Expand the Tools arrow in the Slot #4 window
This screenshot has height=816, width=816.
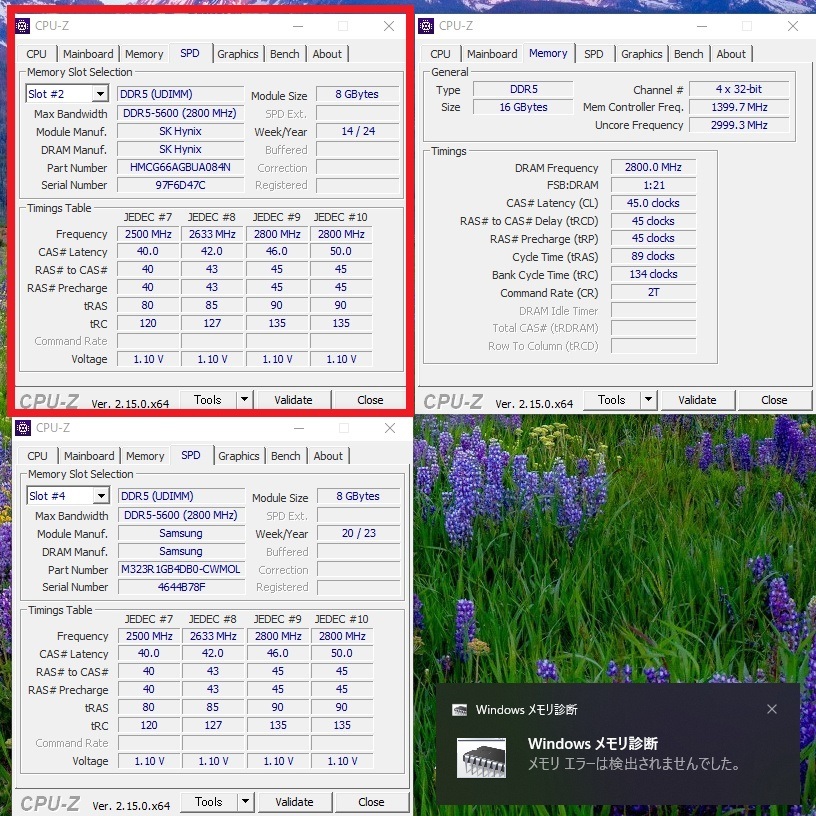[246, 802]
